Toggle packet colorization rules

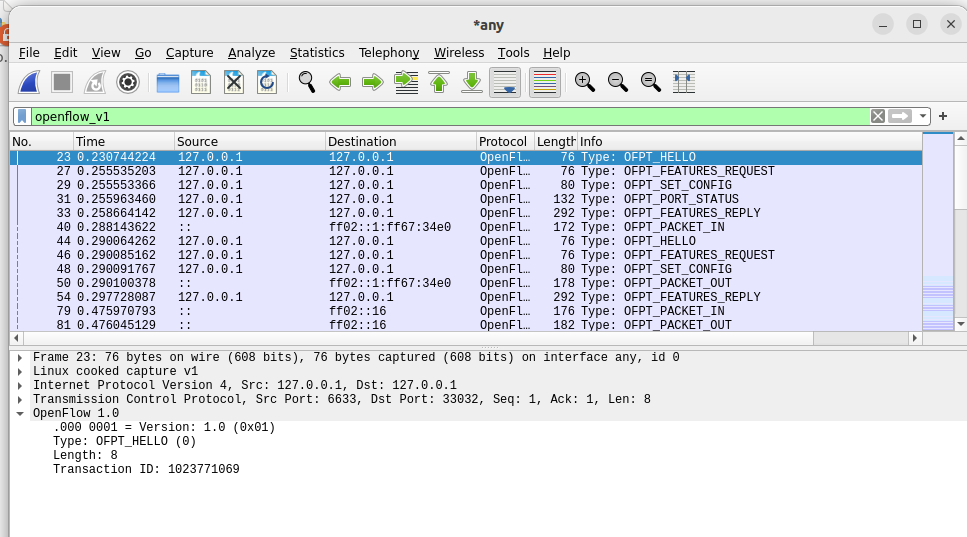tap(545, 82)
